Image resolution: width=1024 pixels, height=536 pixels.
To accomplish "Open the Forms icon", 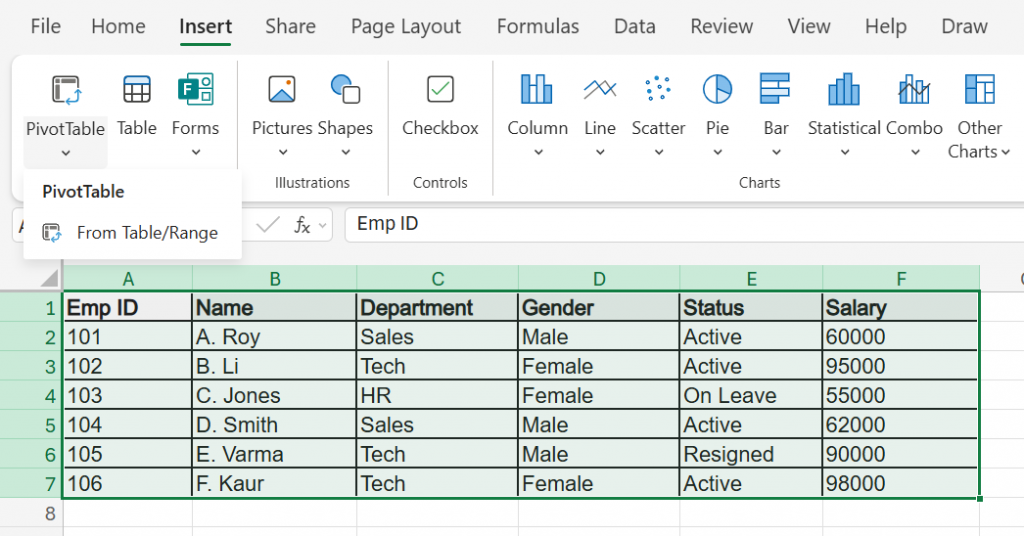I will pyautogui.click(x=195, y=91).
